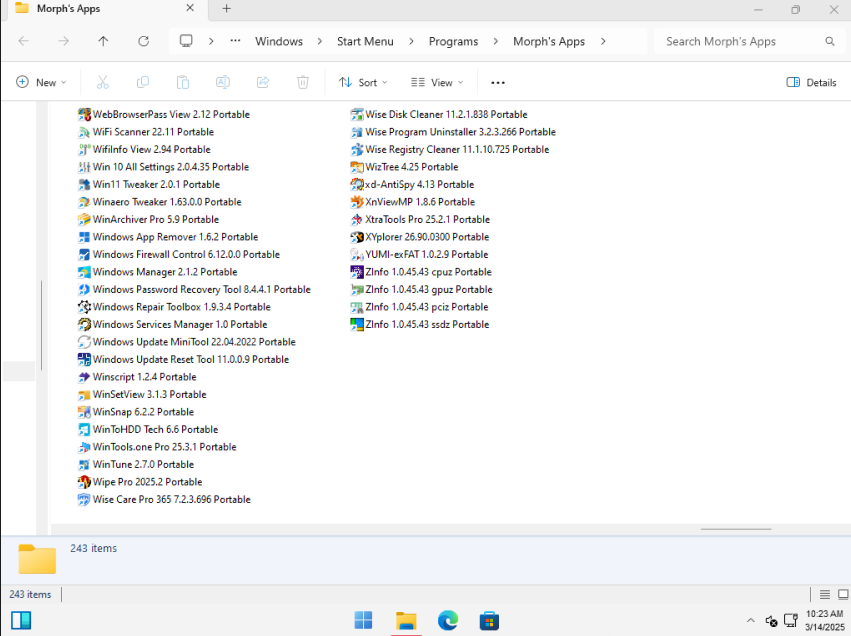Click the This PC monitor icon in address bar
The height and width of the screenshot is (636, 851).
(186, 41)
